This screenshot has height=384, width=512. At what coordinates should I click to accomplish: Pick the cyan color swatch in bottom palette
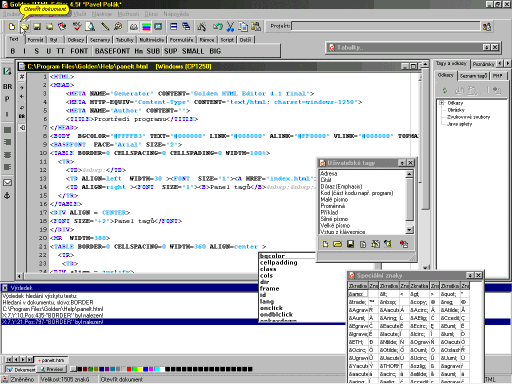point(157,369)
